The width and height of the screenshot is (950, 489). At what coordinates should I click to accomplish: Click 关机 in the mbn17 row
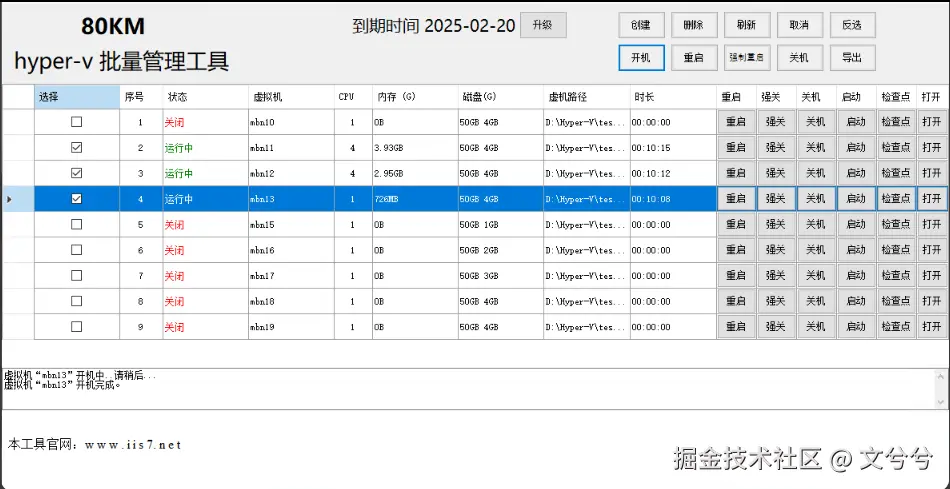[816, 276]
